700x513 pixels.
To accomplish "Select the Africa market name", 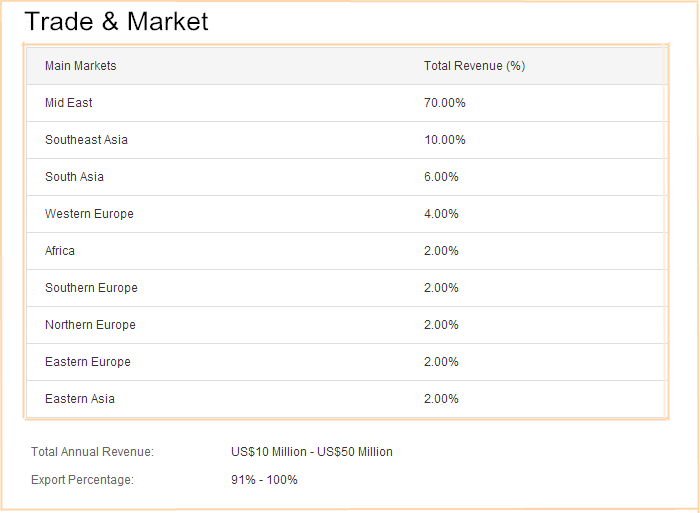I will coord(60,251).
